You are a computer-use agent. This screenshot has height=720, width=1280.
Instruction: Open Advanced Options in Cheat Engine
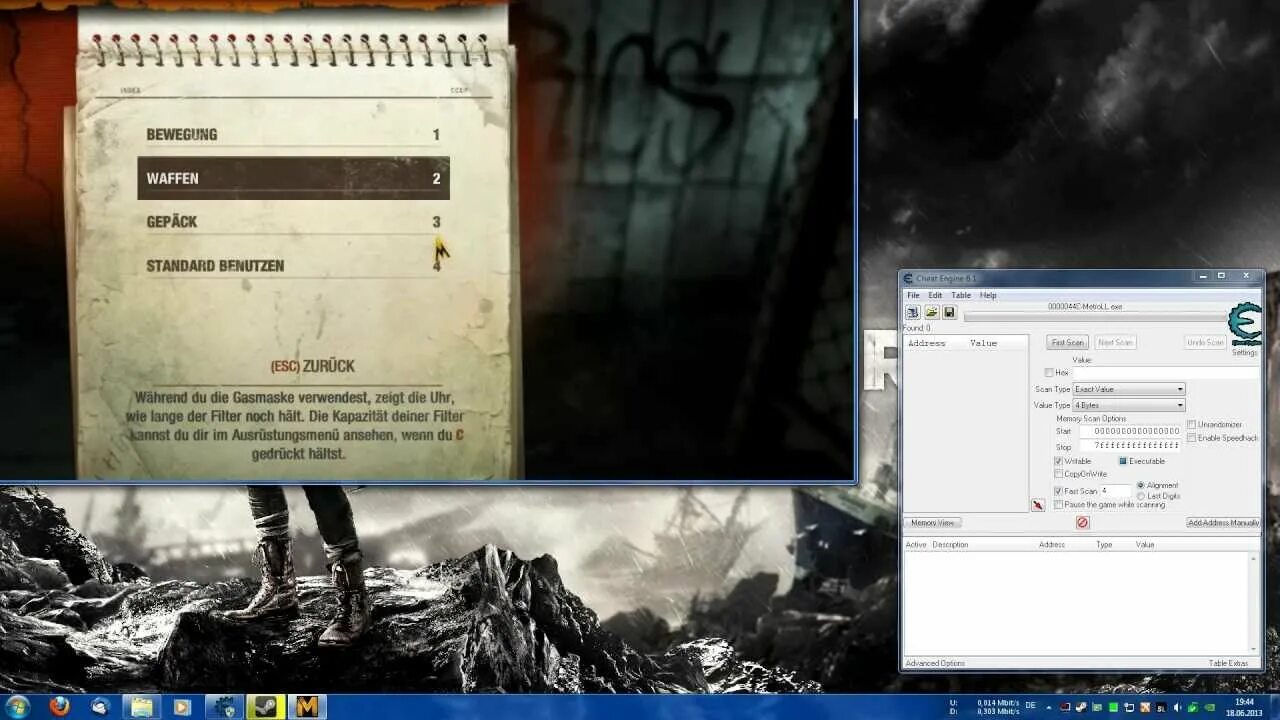pos(935,663)
